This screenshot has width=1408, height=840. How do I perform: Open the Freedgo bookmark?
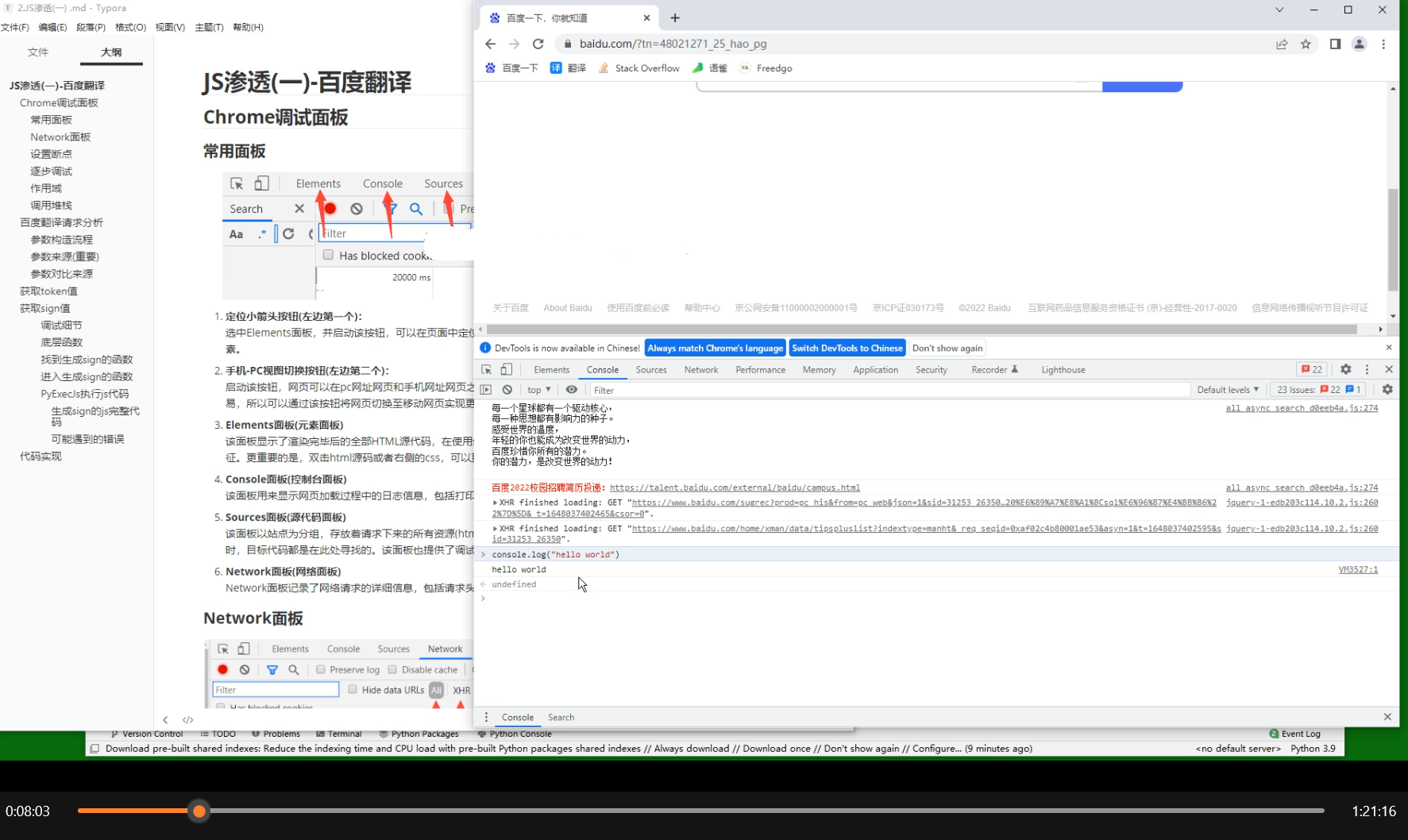766,68
